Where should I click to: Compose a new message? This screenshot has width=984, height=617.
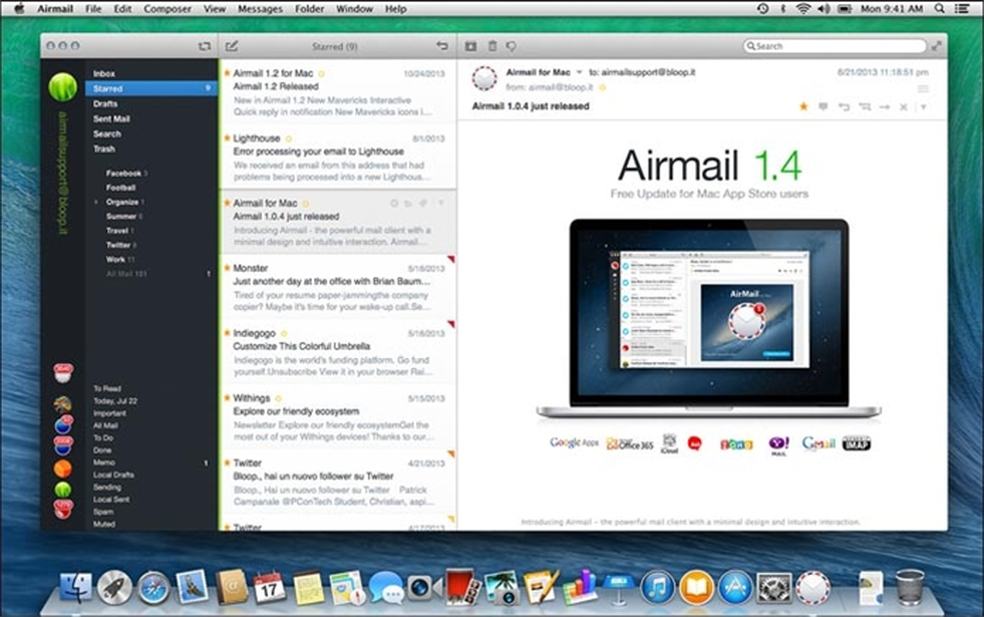(234, 45)
